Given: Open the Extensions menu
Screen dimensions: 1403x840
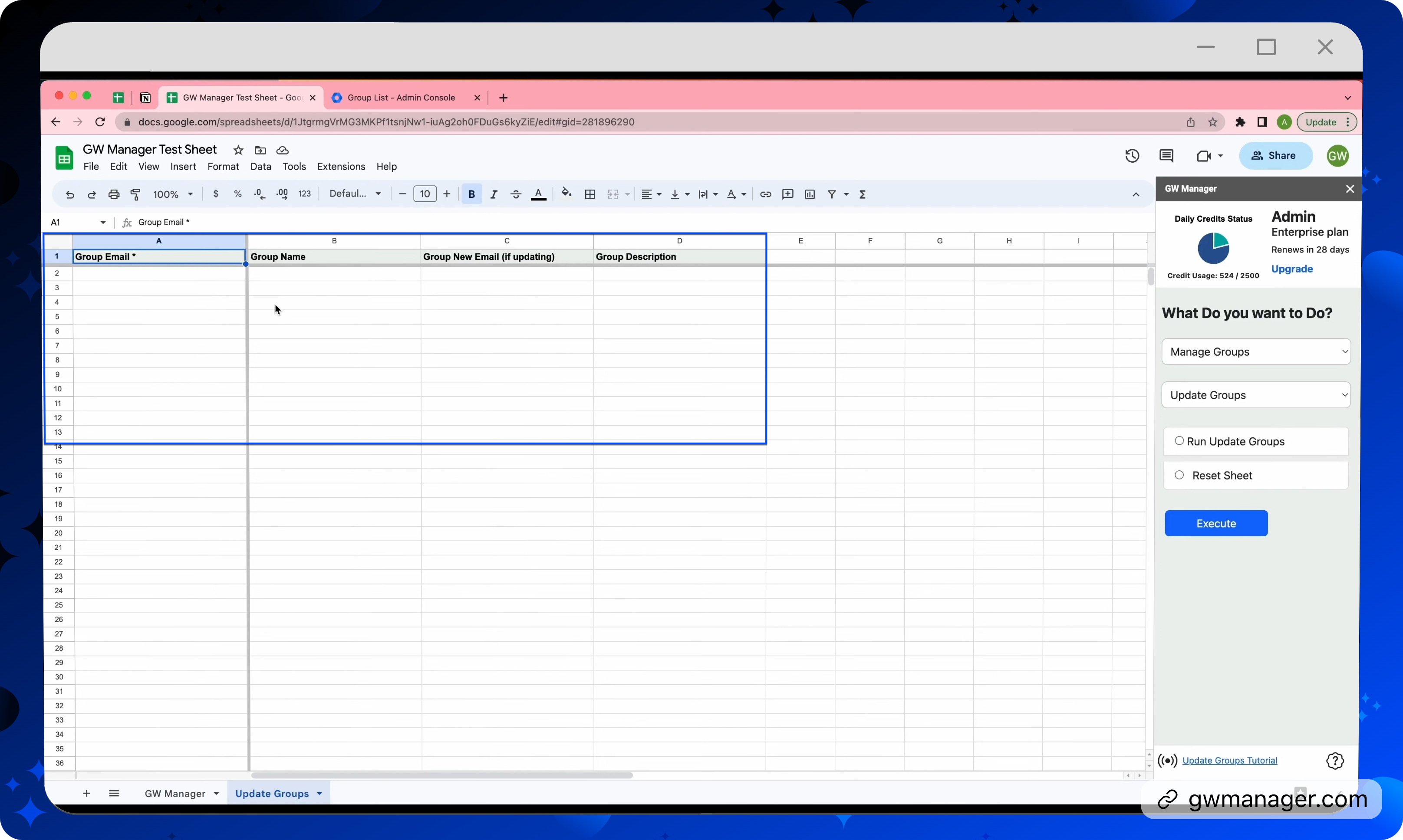Looking at the screenshot, I should (x=341, y=167).
